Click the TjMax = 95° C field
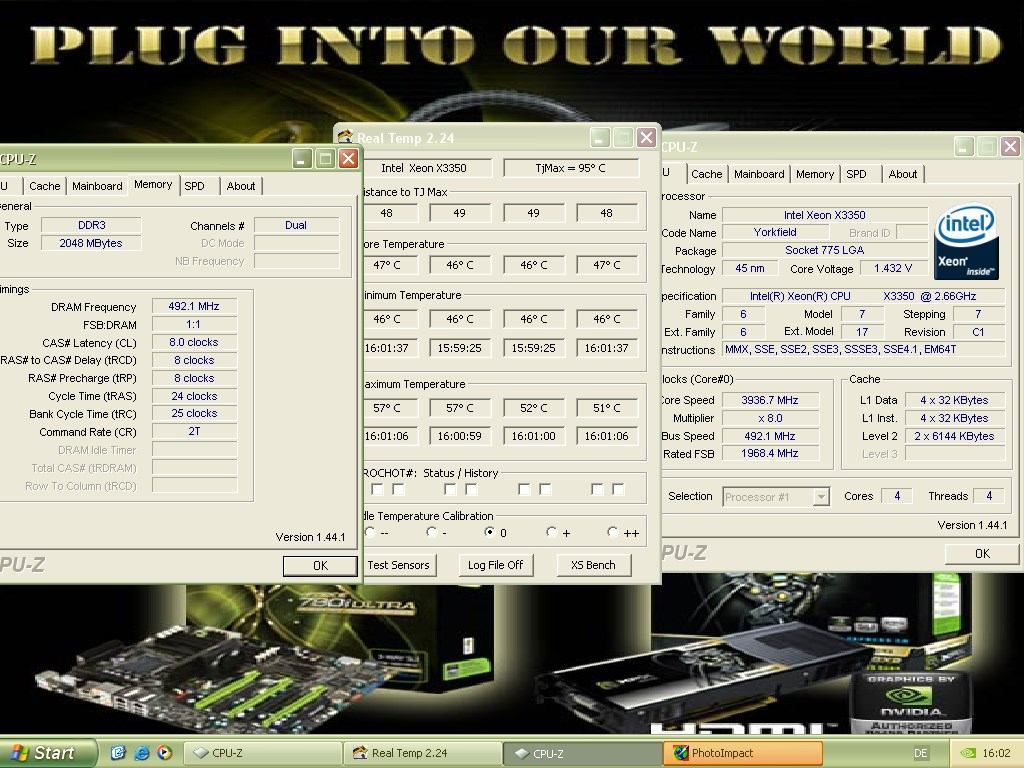The width and height of the screenshot is (1024, 768). pyautogui.click(x=571, y=168)
